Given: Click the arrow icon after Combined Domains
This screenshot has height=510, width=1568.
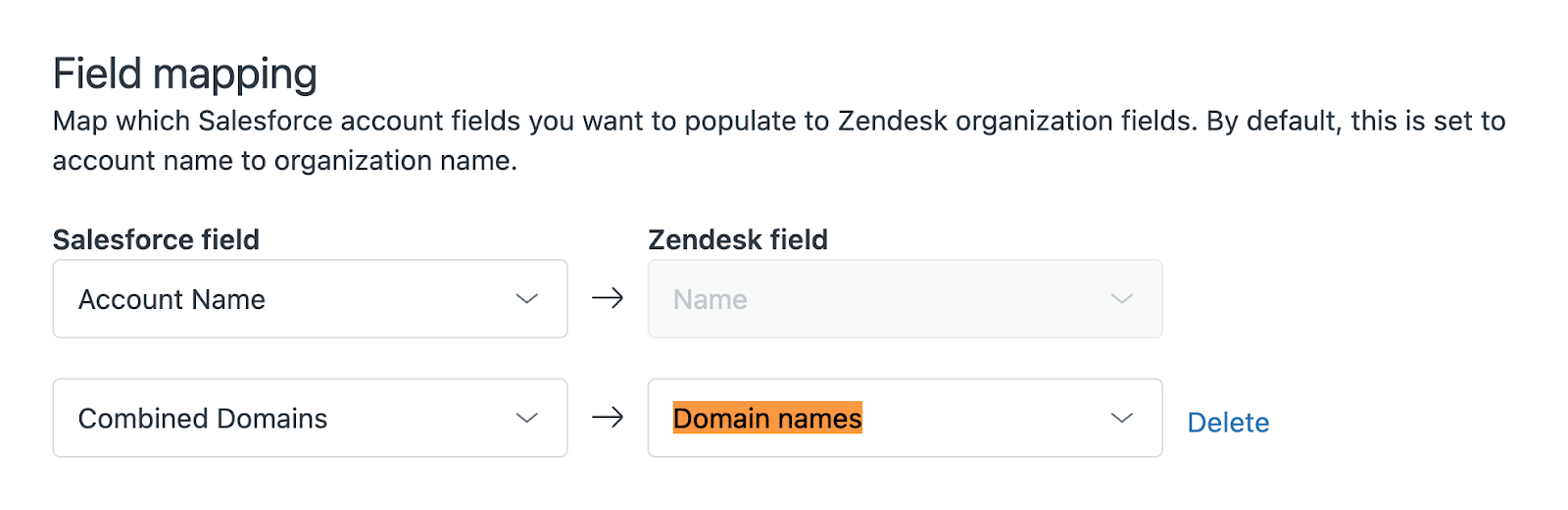Looking at the screenshot, I should coord(608,418).
